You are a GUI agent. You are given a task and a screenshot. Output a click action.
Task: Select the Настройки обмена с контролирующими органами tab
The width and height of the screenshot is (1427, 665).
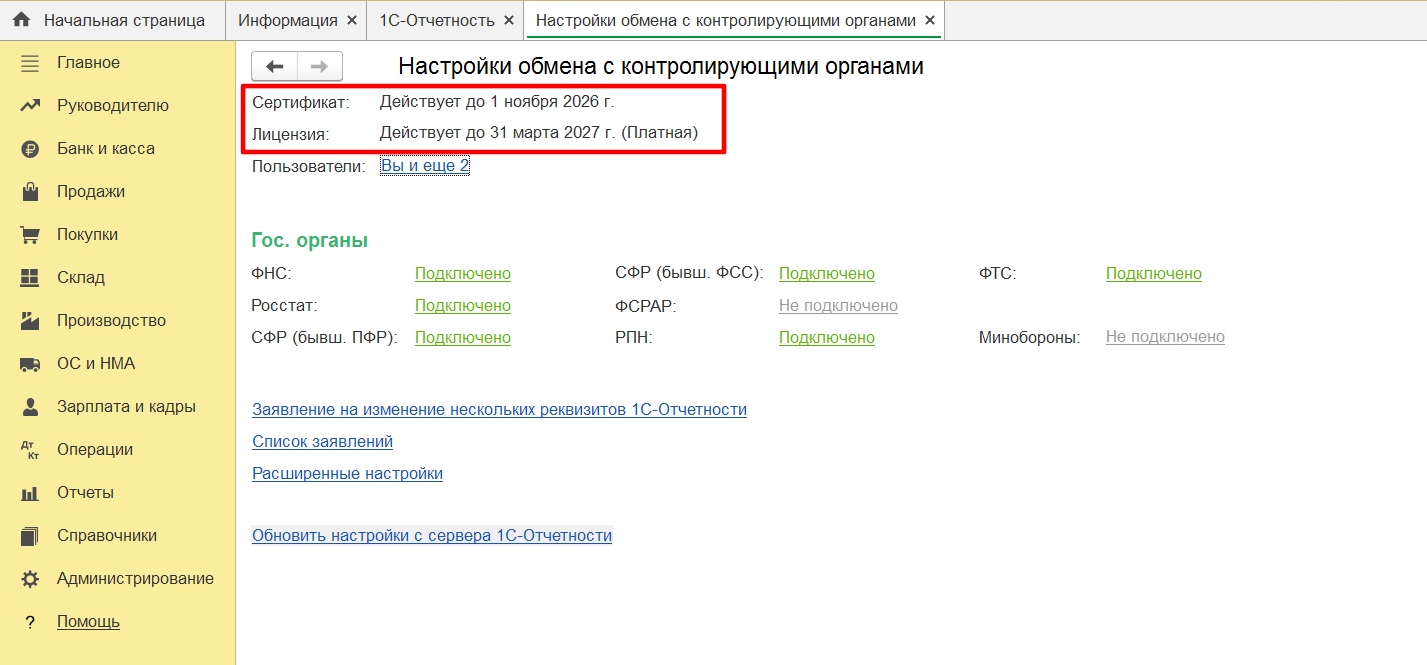735,20
